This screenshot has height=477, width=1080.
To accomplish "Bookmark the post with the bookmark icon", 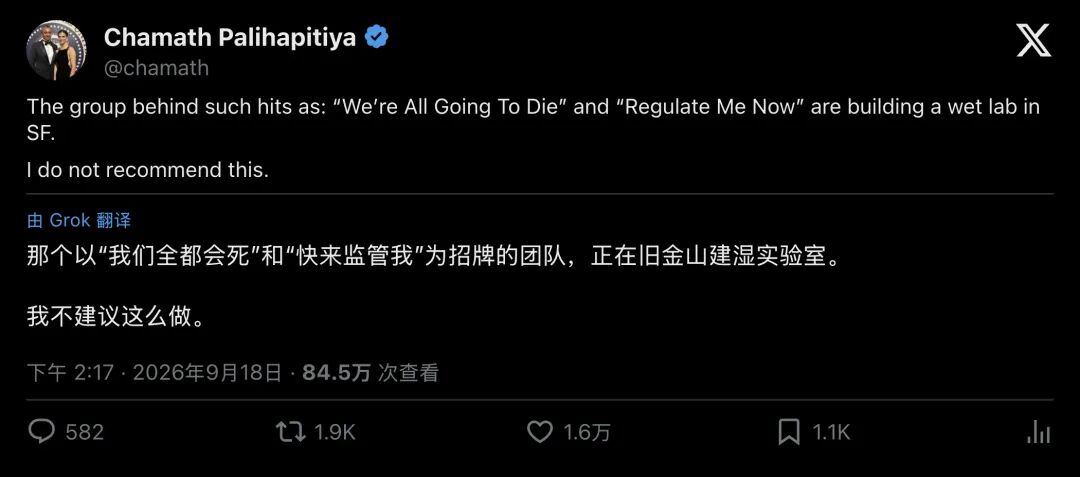I will point(789,432).
